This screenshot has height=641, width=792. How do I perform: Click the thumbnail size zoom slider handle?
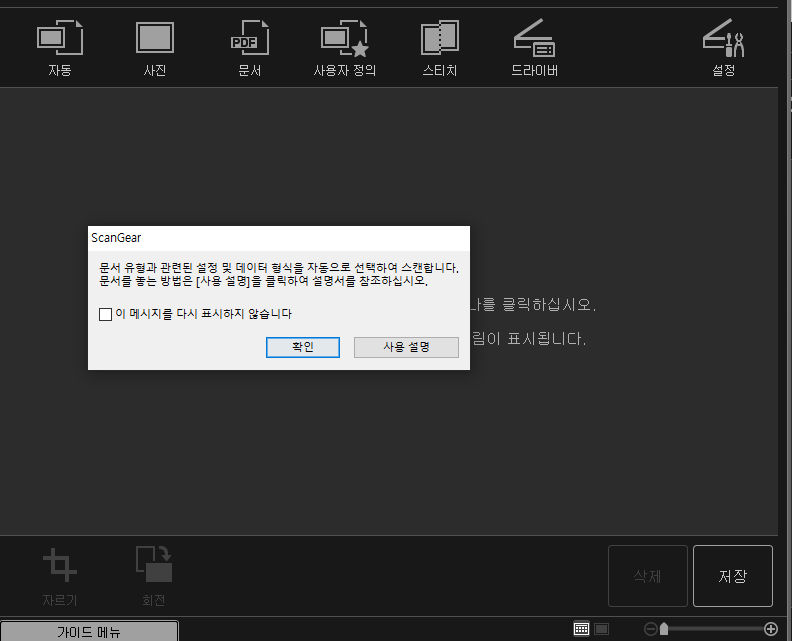click(664, 629)
